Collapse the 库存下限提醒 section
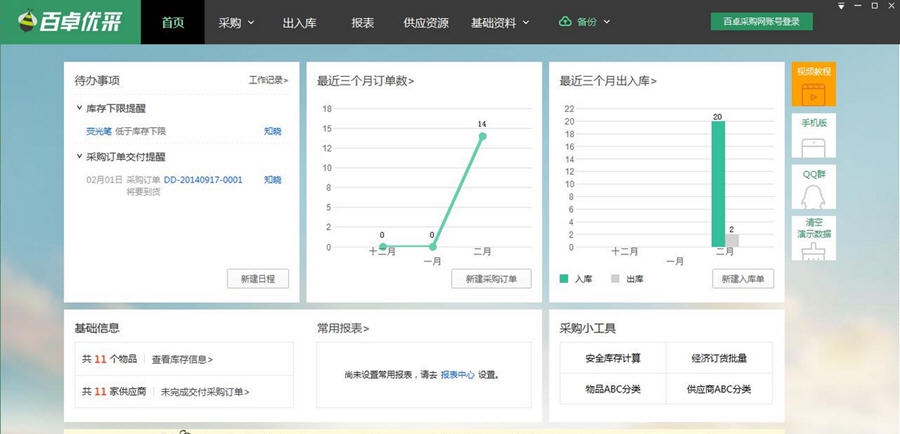Screen dimensions: 900x434 79,108
